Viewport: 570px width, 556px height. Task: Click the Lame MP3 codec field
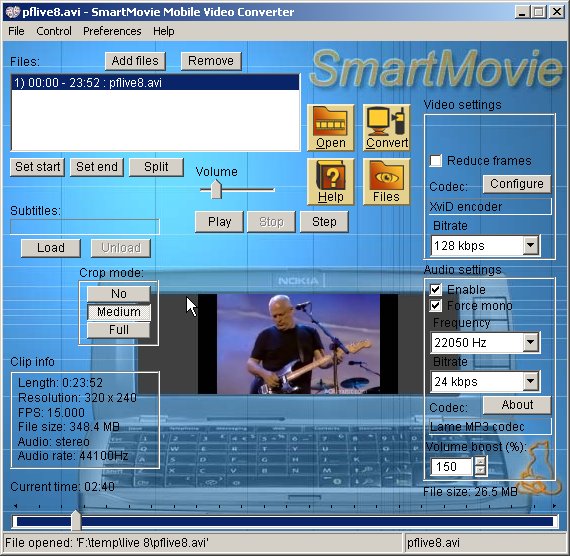click(x=490, y=427)
